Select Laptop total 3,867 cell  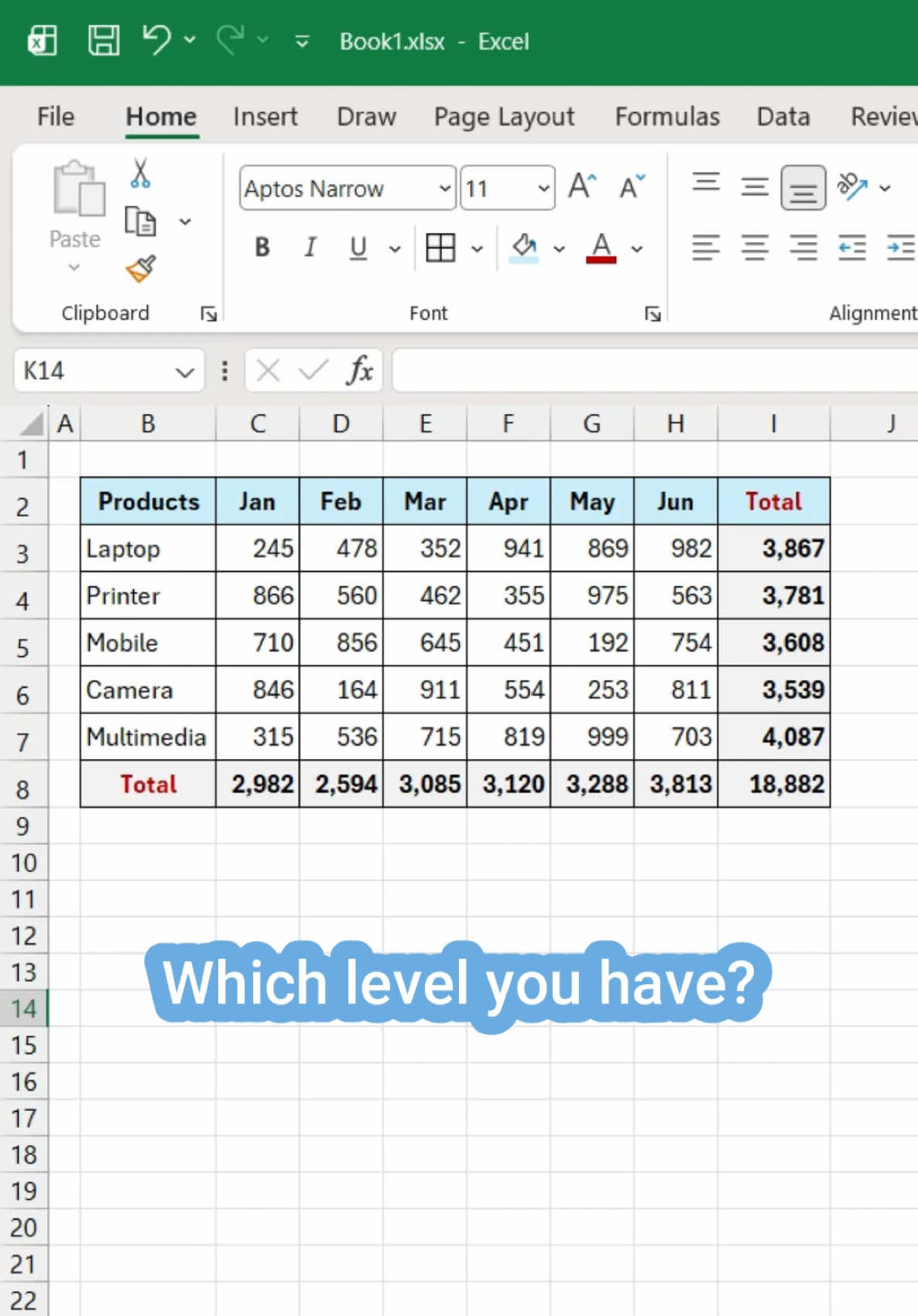pos(774,549)
